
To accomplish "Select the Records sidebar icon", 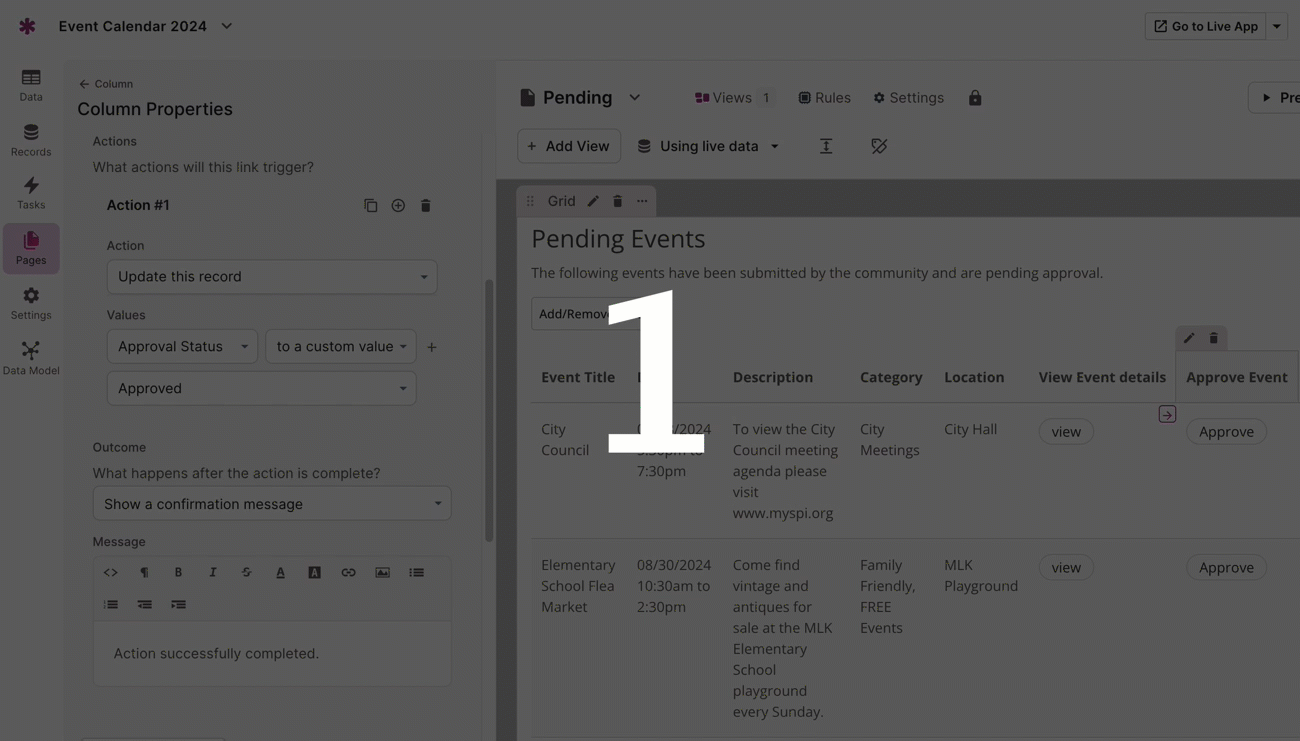I will [x=30, y=138].
